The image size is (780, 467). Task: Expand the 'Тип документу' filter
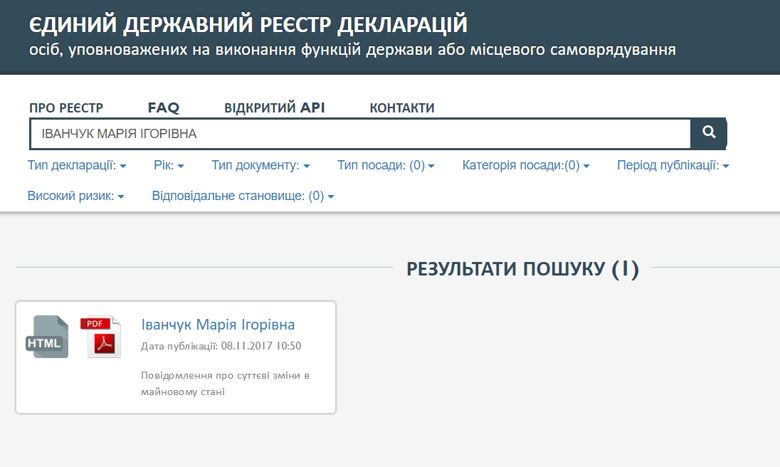[260, 166]
